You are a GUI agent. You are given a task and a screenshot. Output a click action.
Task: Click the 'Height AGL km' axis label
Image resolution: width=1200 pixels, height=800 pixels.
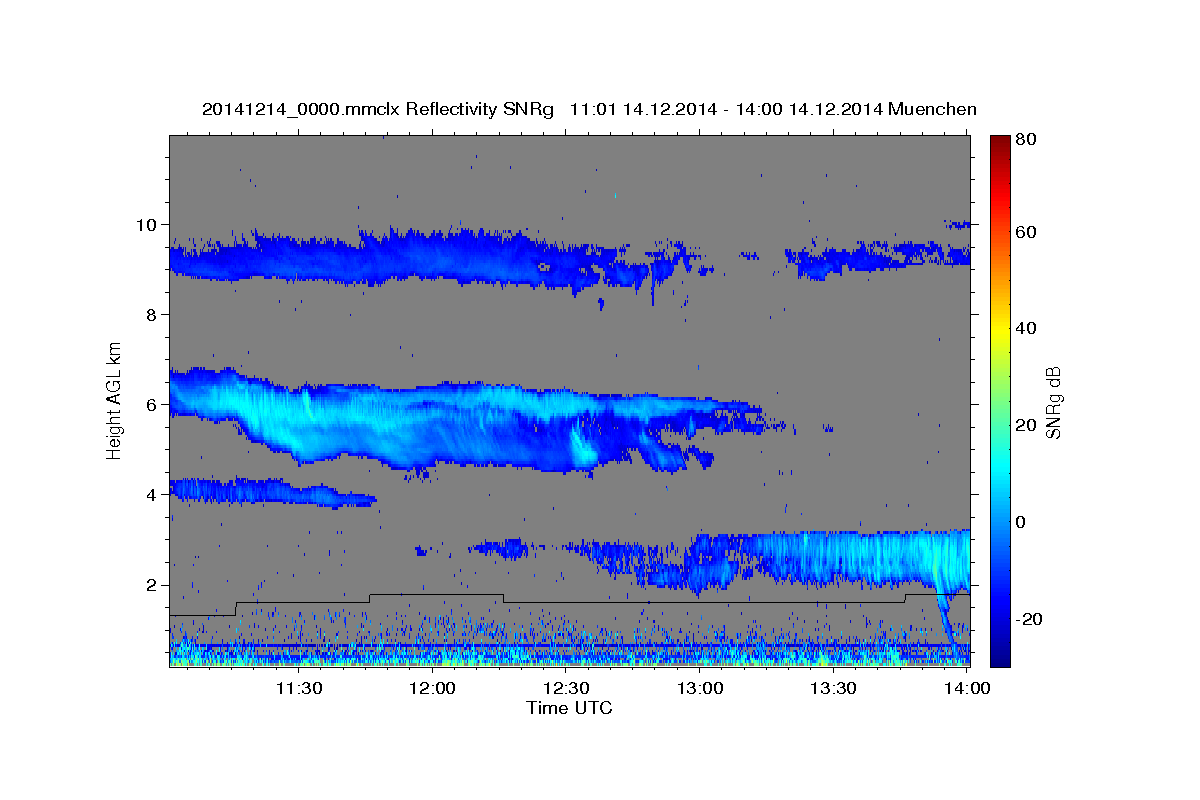tap(115, 400)
